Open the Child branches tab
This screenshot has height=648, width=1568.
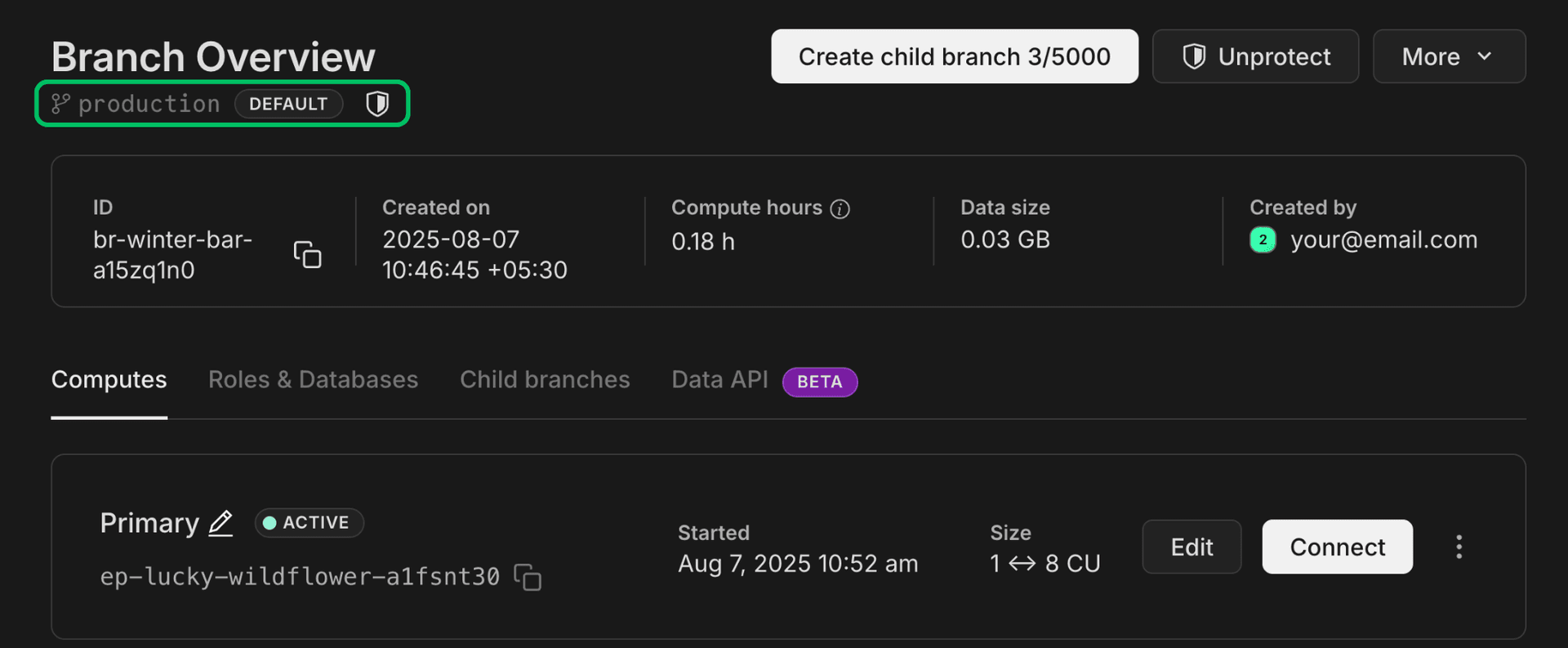545,380
